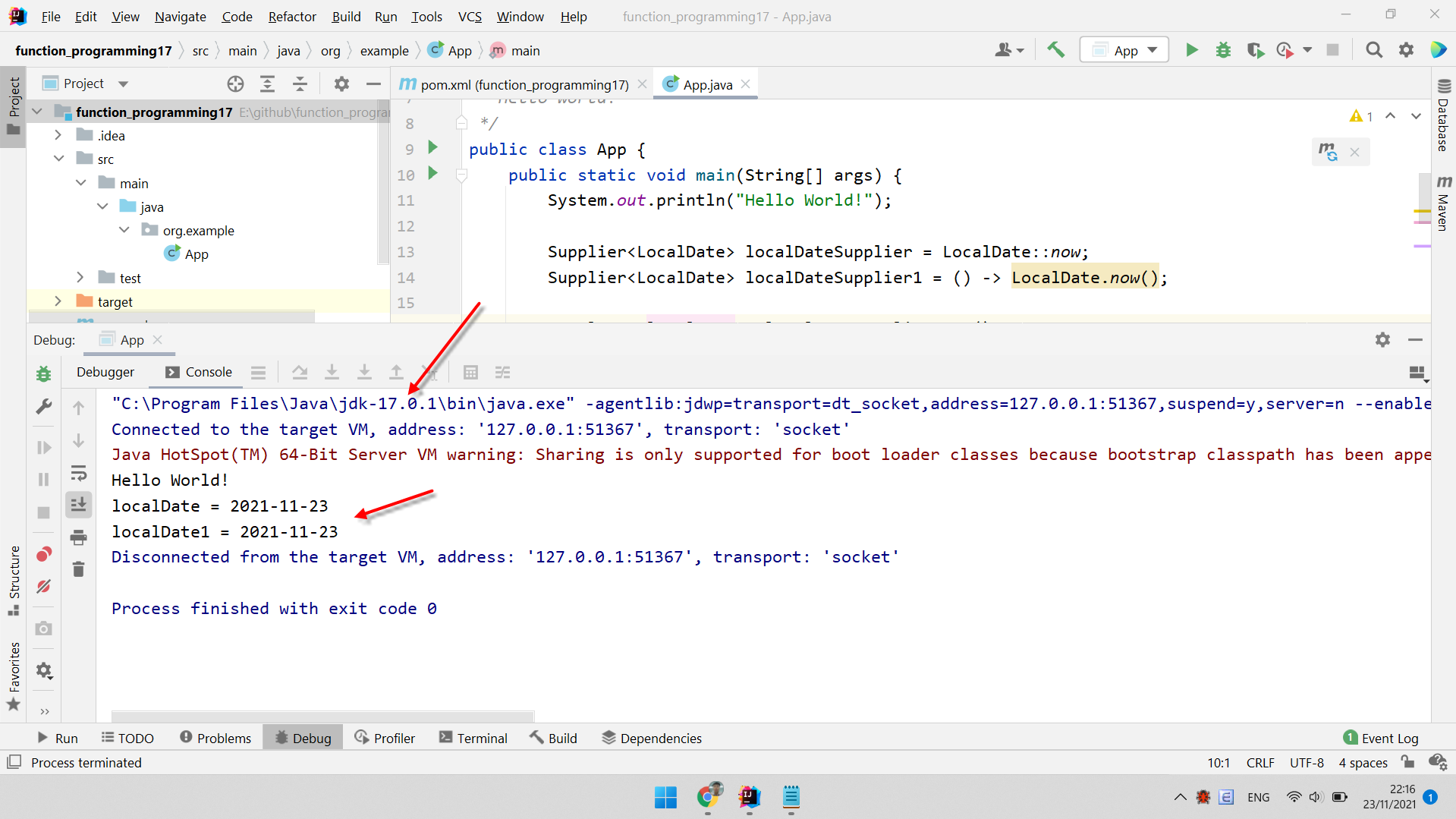
Task: Open Project view mode dropdown
Action: pos(124,83)
